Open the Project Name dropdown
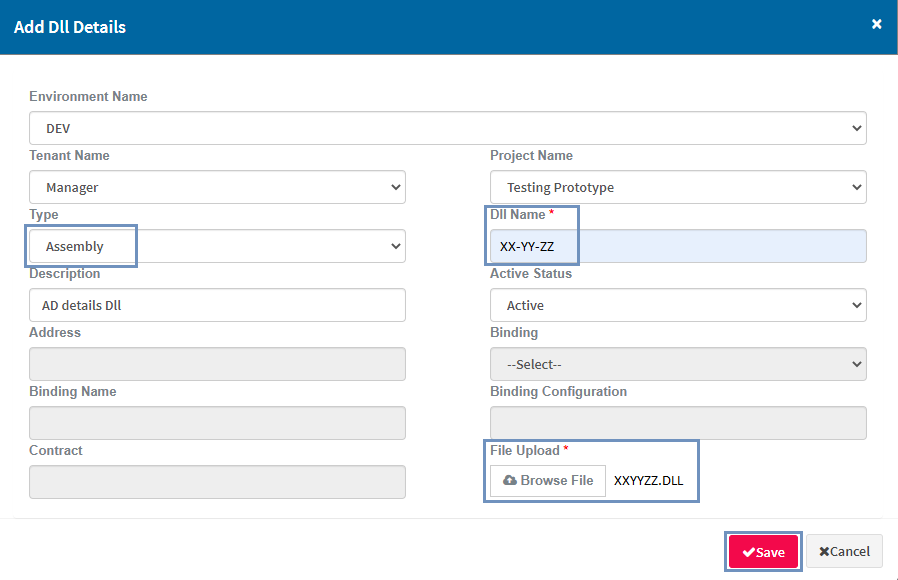 click(678, 187)
